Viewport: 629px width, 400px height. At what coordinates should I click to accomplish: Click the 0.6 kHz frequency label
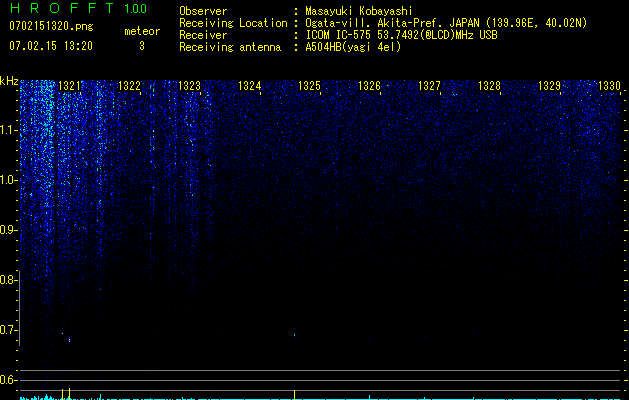tap(7, 380)
